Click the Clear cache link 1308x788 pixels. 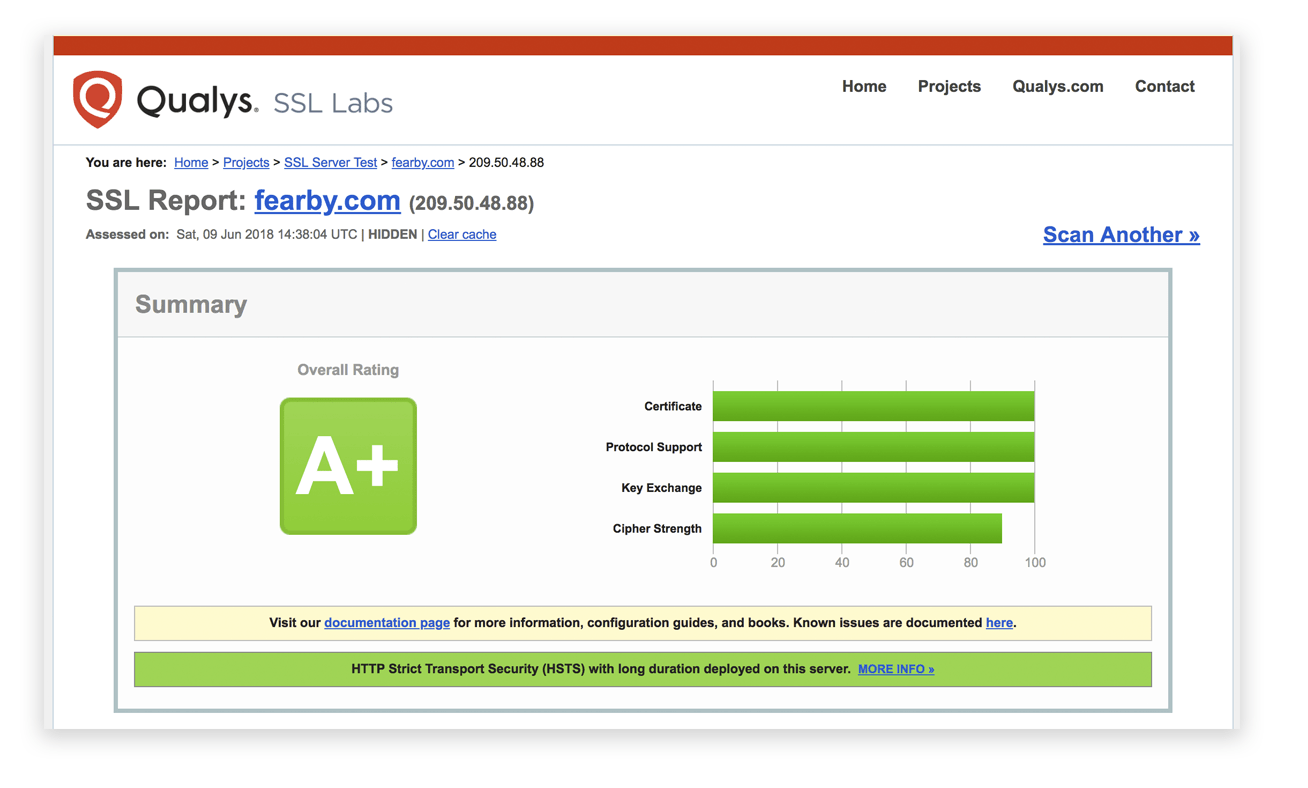pyautogui.click(x=462, y=235)
